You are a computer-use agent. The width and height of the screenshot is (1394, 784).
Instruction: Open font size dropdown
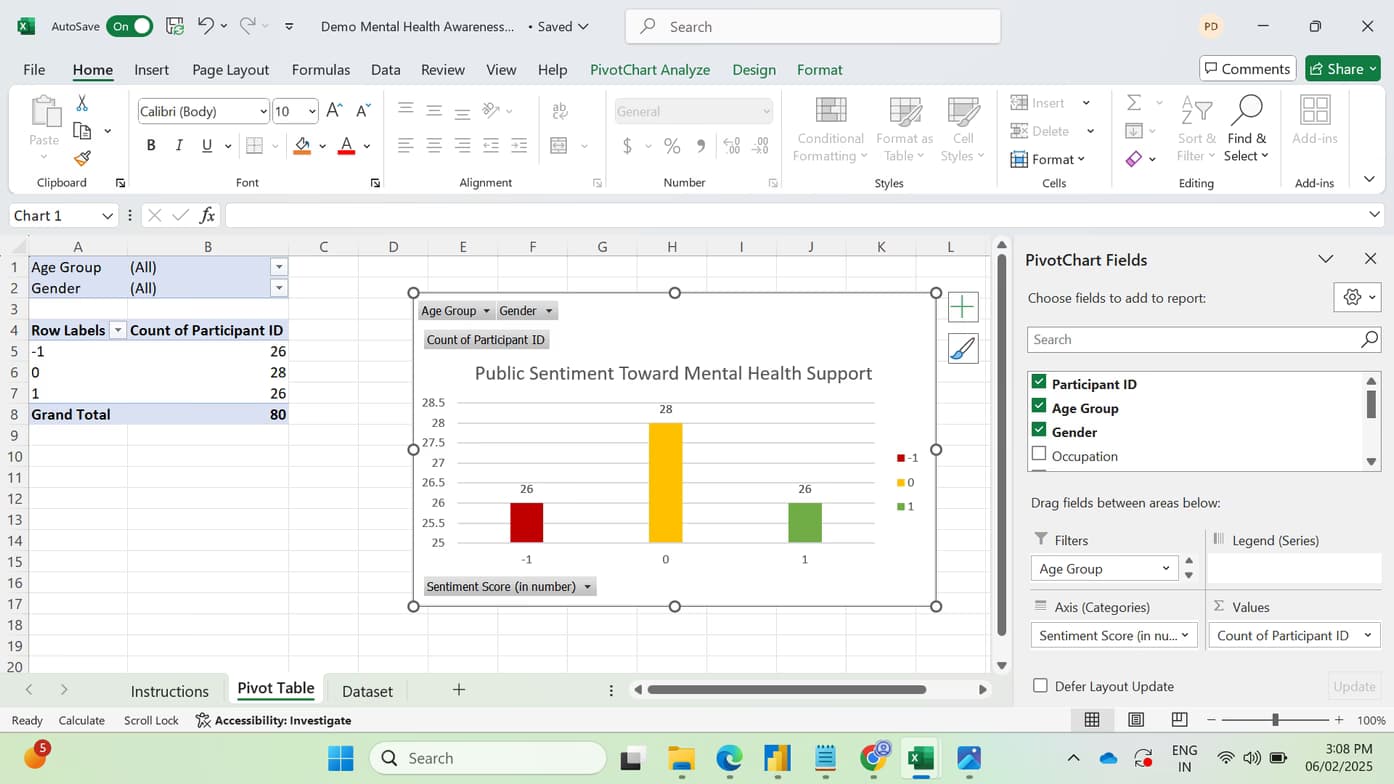pyautogui.click(x=312, y=112)
